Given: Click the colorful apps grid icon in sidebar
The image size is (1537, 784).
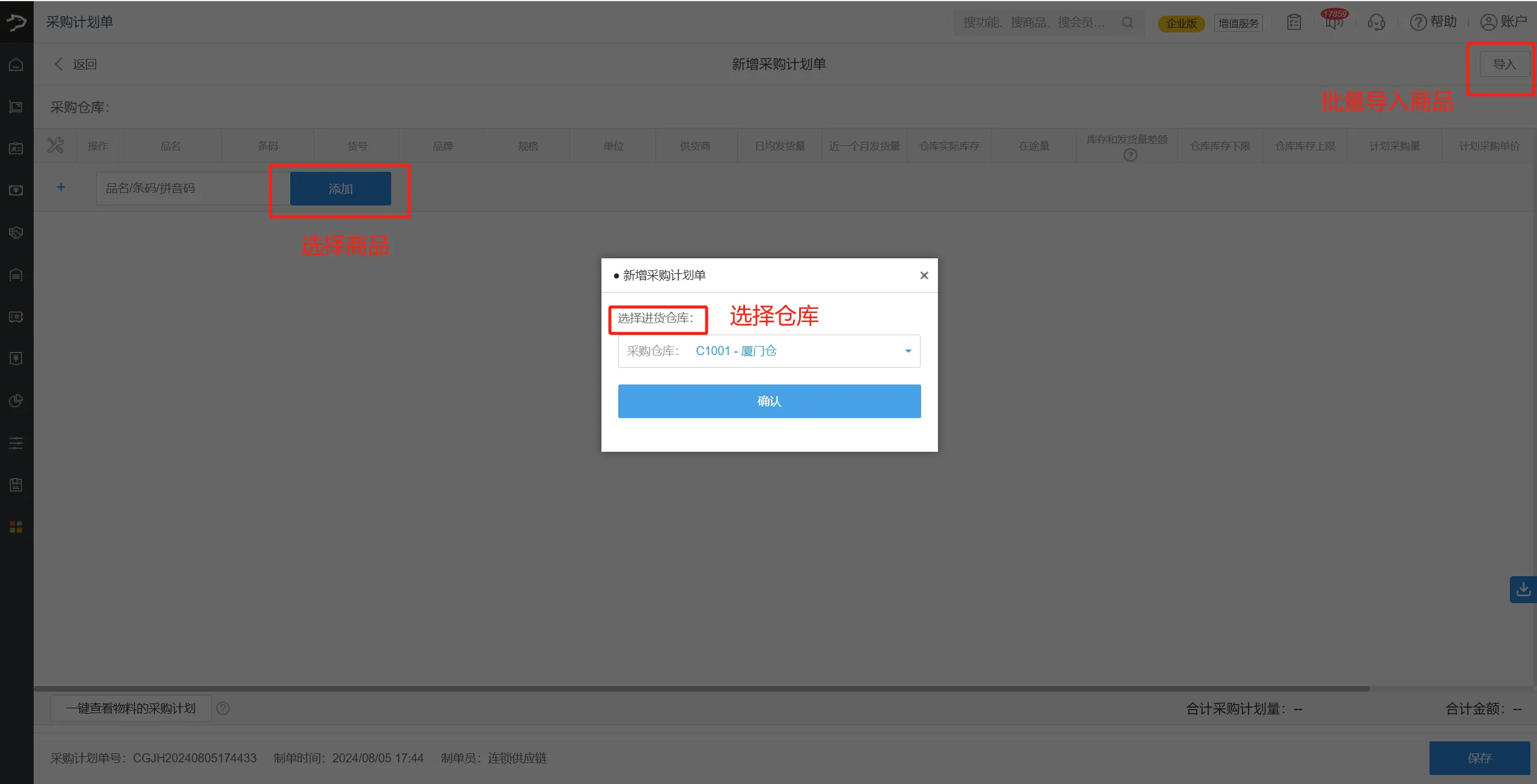Looking at the screenshot, I should (16, 527).
